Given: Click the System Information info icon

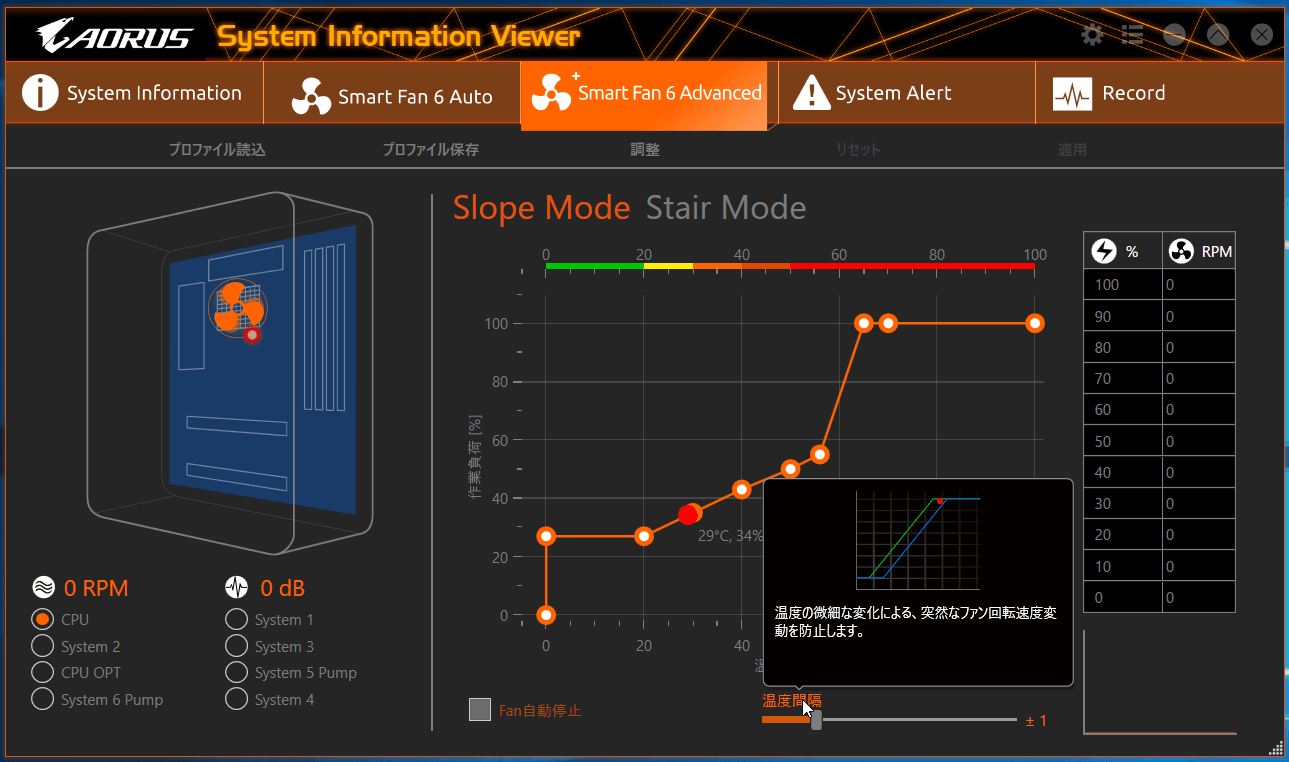Looking at the screenshot, I should (40, 92).
